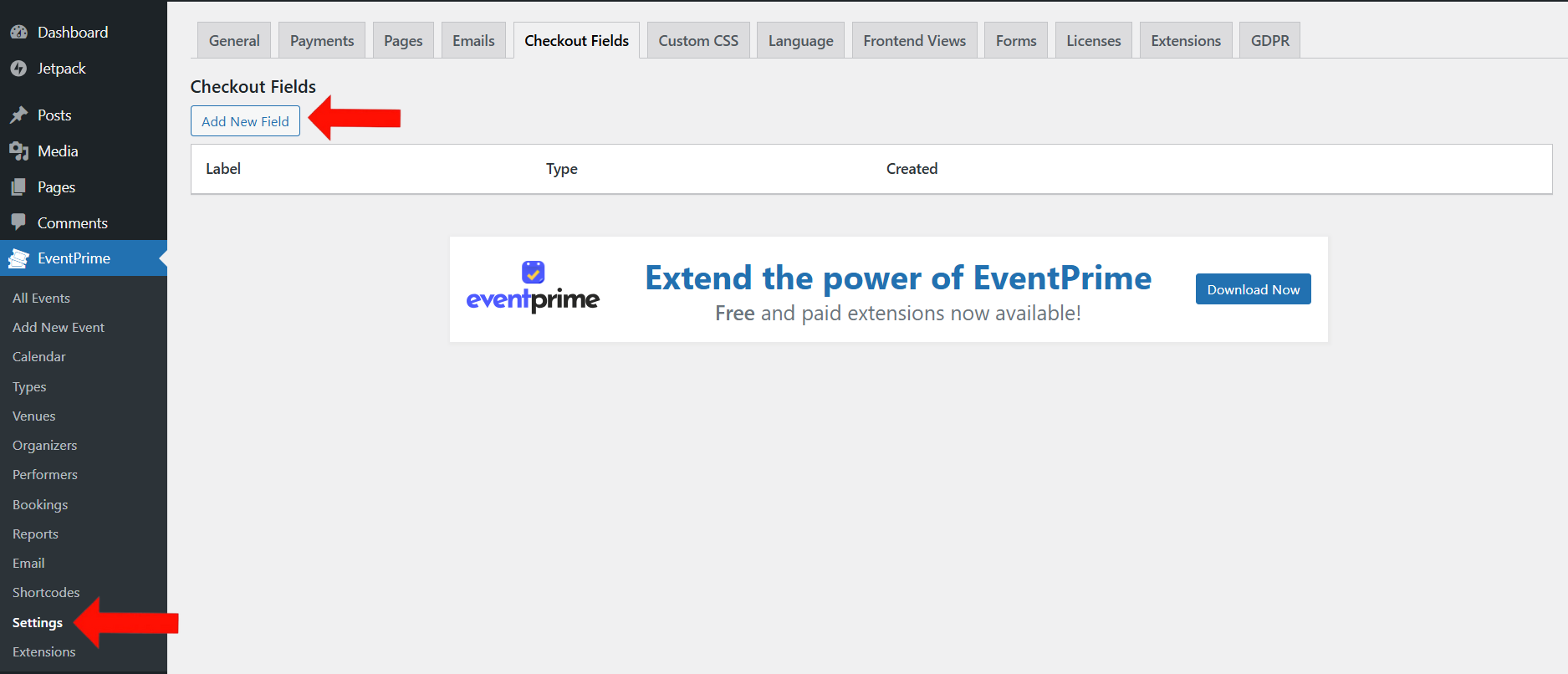Click the Dashboard gauge icon

click(18, 33)
